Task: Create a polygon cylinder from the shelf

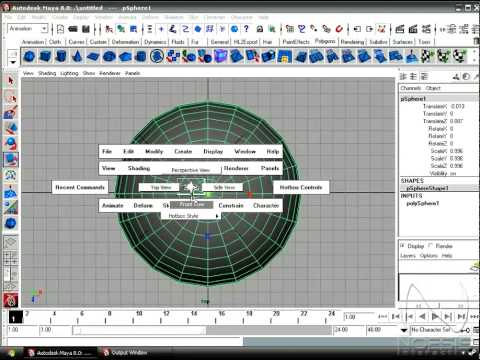Action: [61, 56]
